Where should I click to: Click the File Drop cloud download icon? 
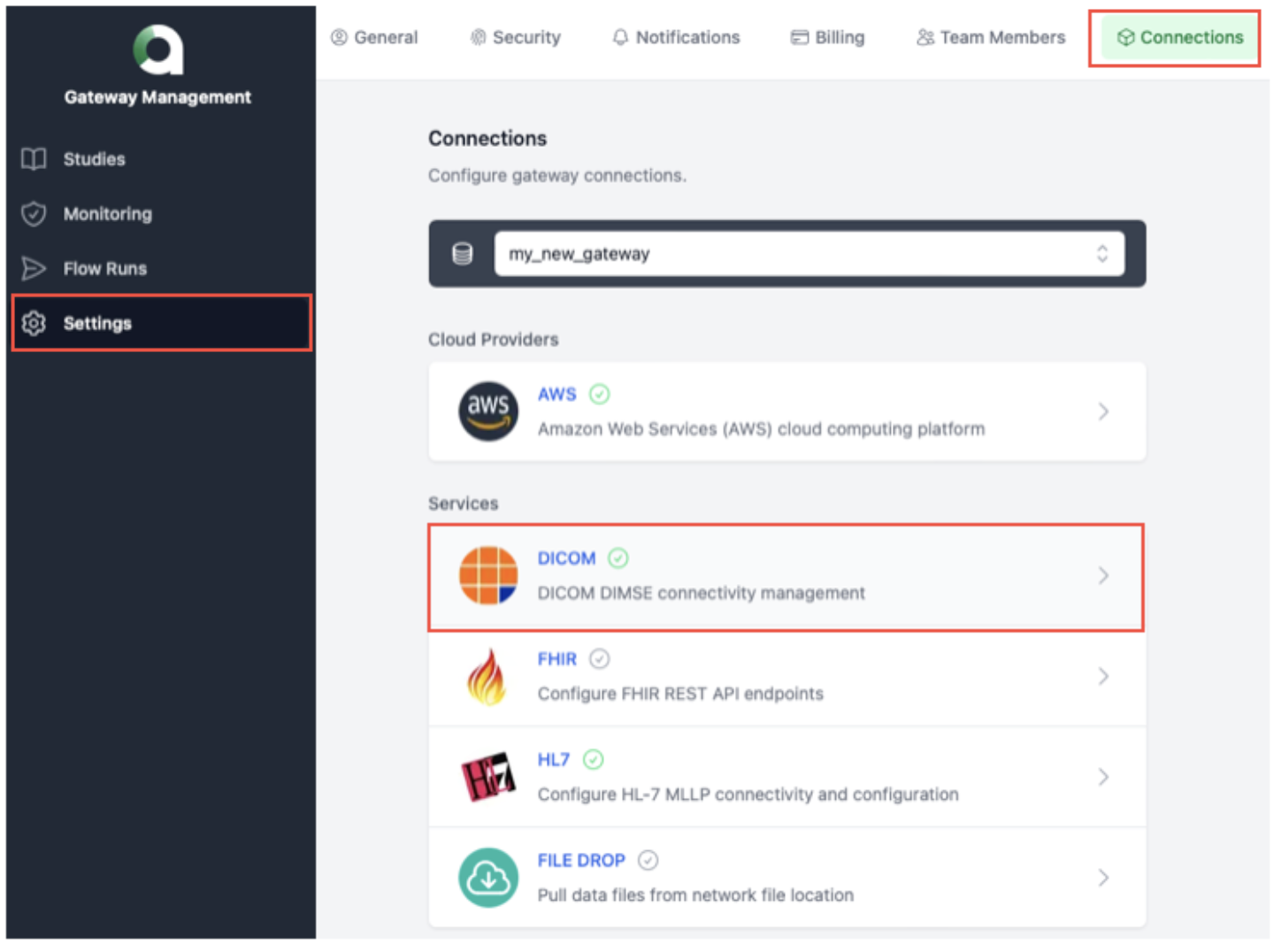pos(488,878)
